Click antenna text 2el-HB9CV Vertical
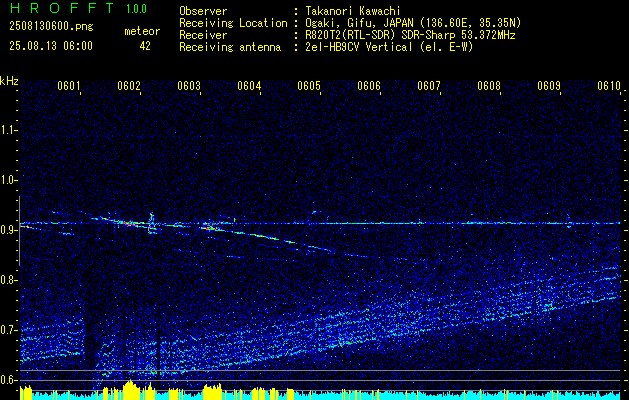This screenshot has height=400, width=629. [x=389, y=47]
